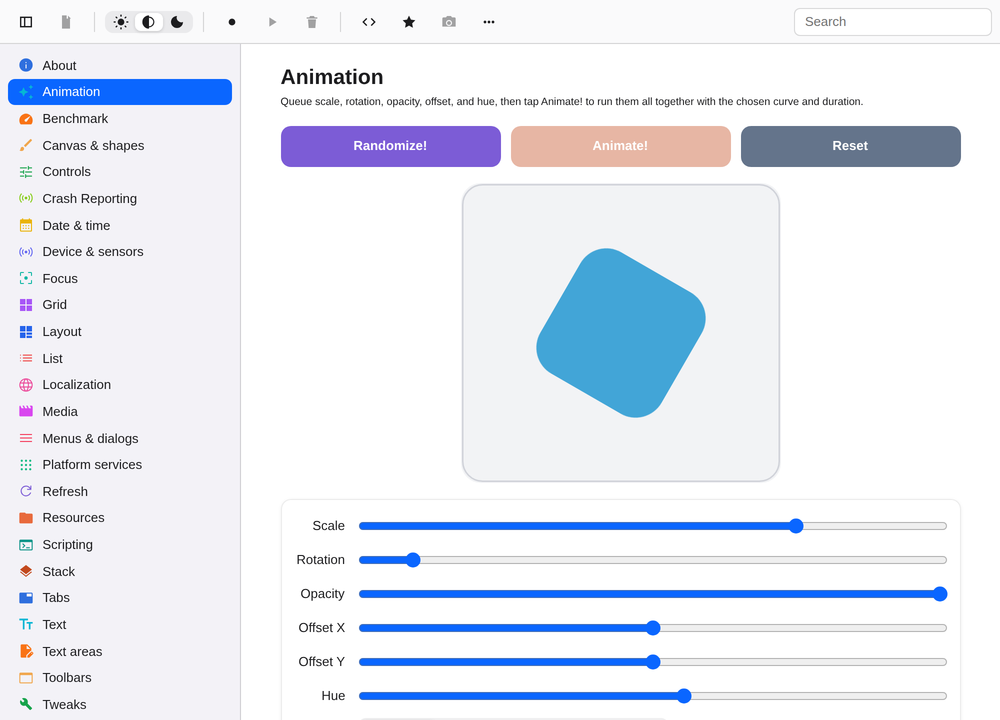Click the Reset button
Image resolution: width=1000 pixels, height=720 pixels.
(851, 146)
